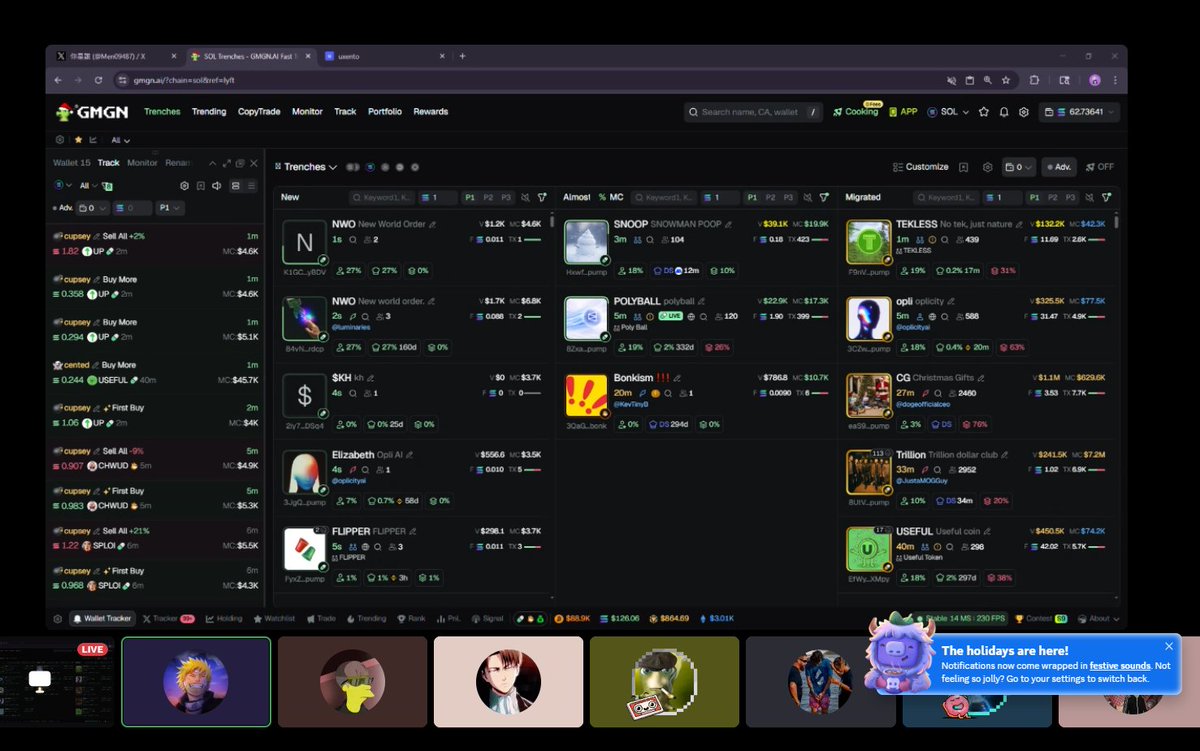
Task: Click festive sounds link in notification
Action: 1118,665
